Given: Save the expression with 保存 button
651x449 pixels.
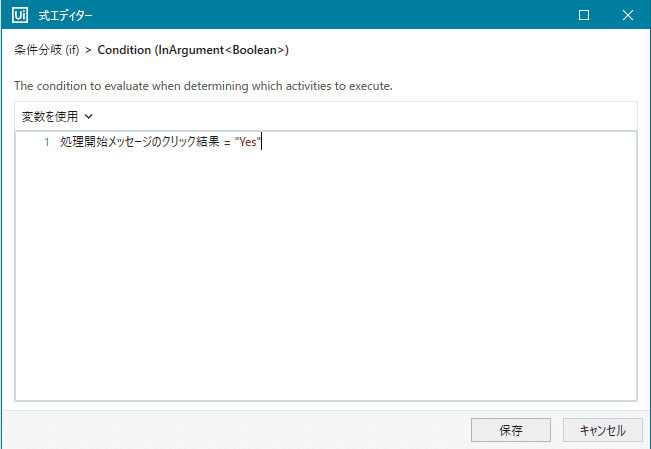Looking at the screenshot, I should coord(511,430).
